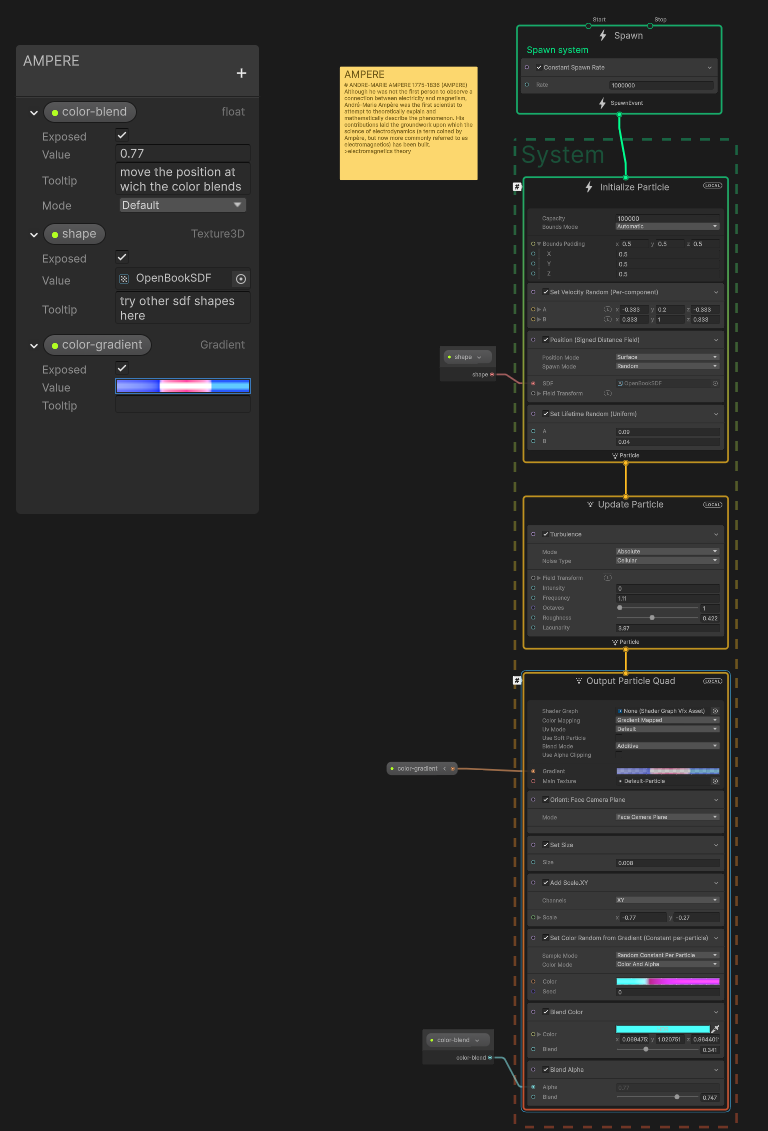This screenshot has height=1131, width=768.
Task: Toggle Exposed checkbox for color-blend
Action: 122,136
